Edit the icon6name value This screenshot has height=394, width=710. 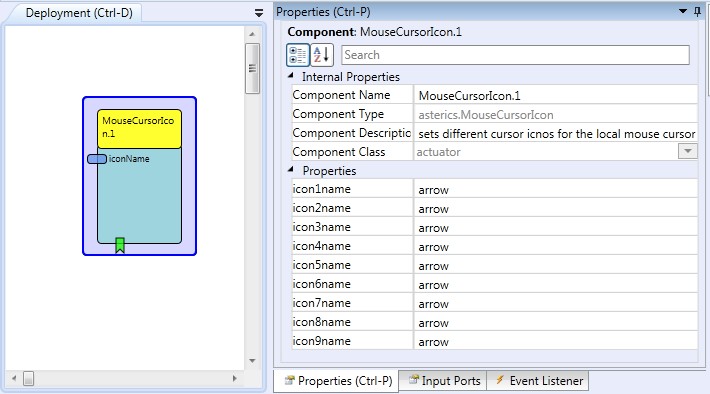[x=555, y=285]
